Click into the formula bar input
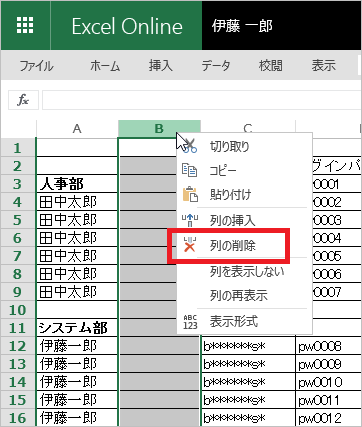Viewport: 362px width, 427px height. click(202, 100)
